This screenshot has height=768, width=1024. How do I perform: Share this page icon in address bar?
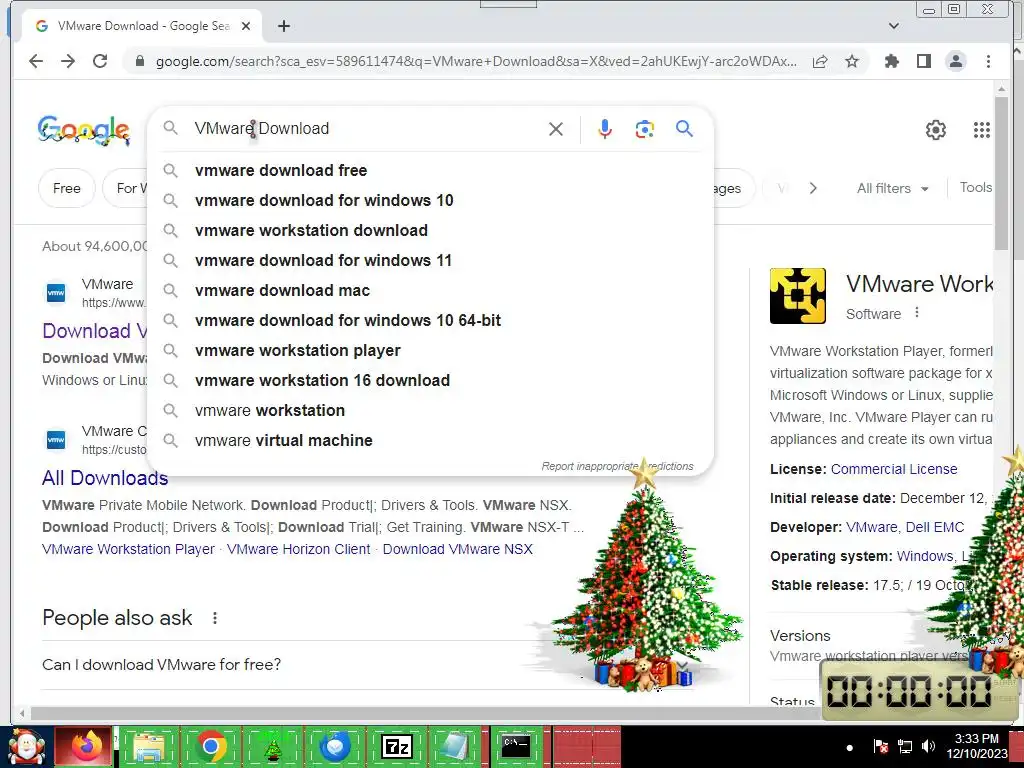(820, 61)
